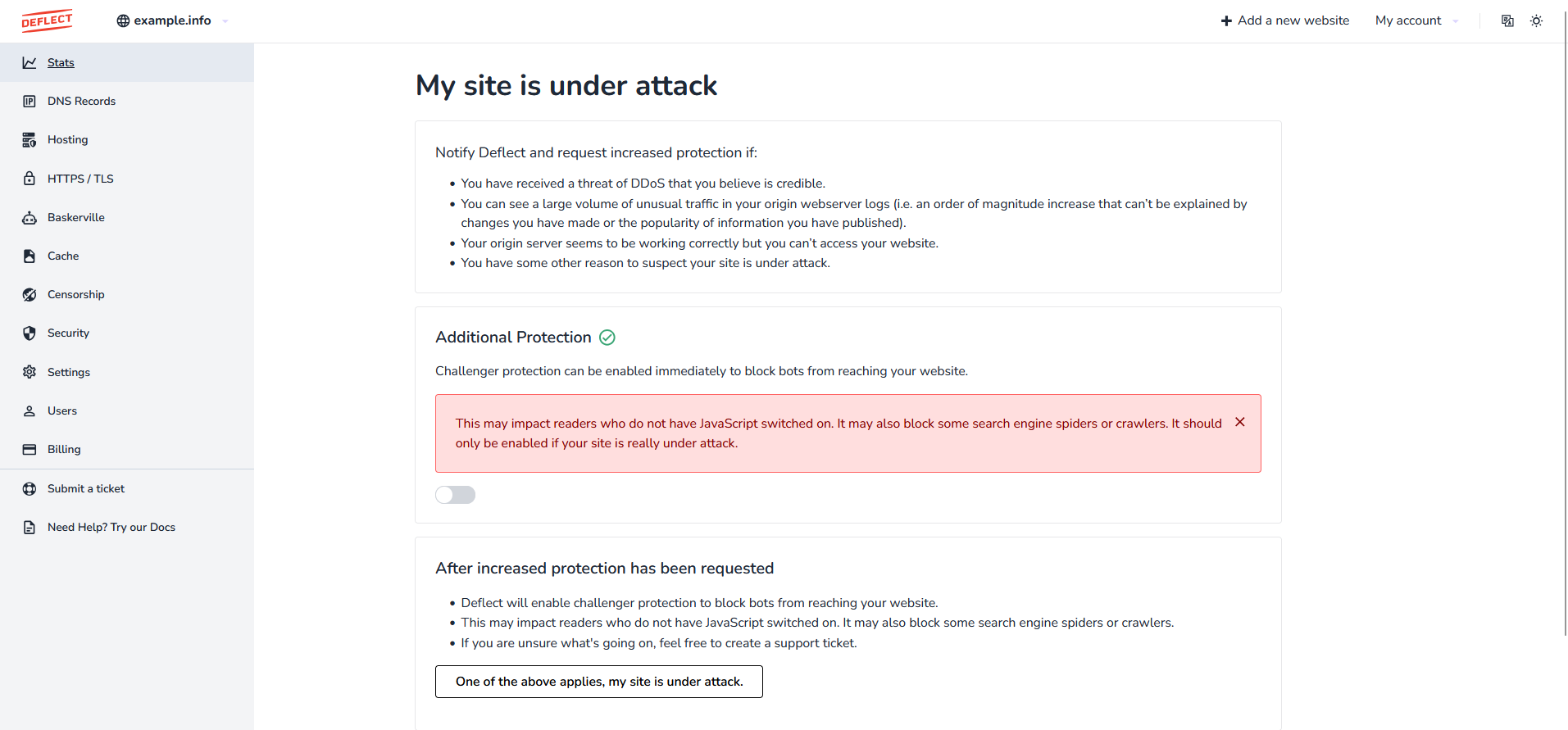Expand the example.info website dropdown

coord(172,20)
